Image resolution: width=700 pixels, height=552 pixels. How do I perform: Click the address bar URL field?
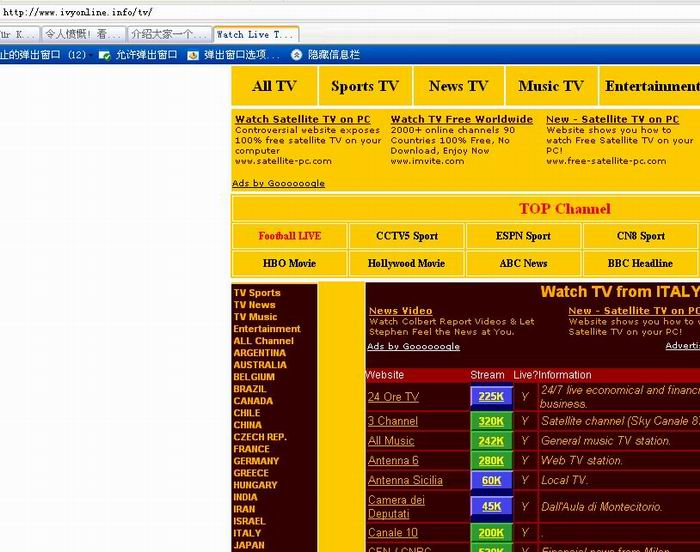click(x=348, y=12)
